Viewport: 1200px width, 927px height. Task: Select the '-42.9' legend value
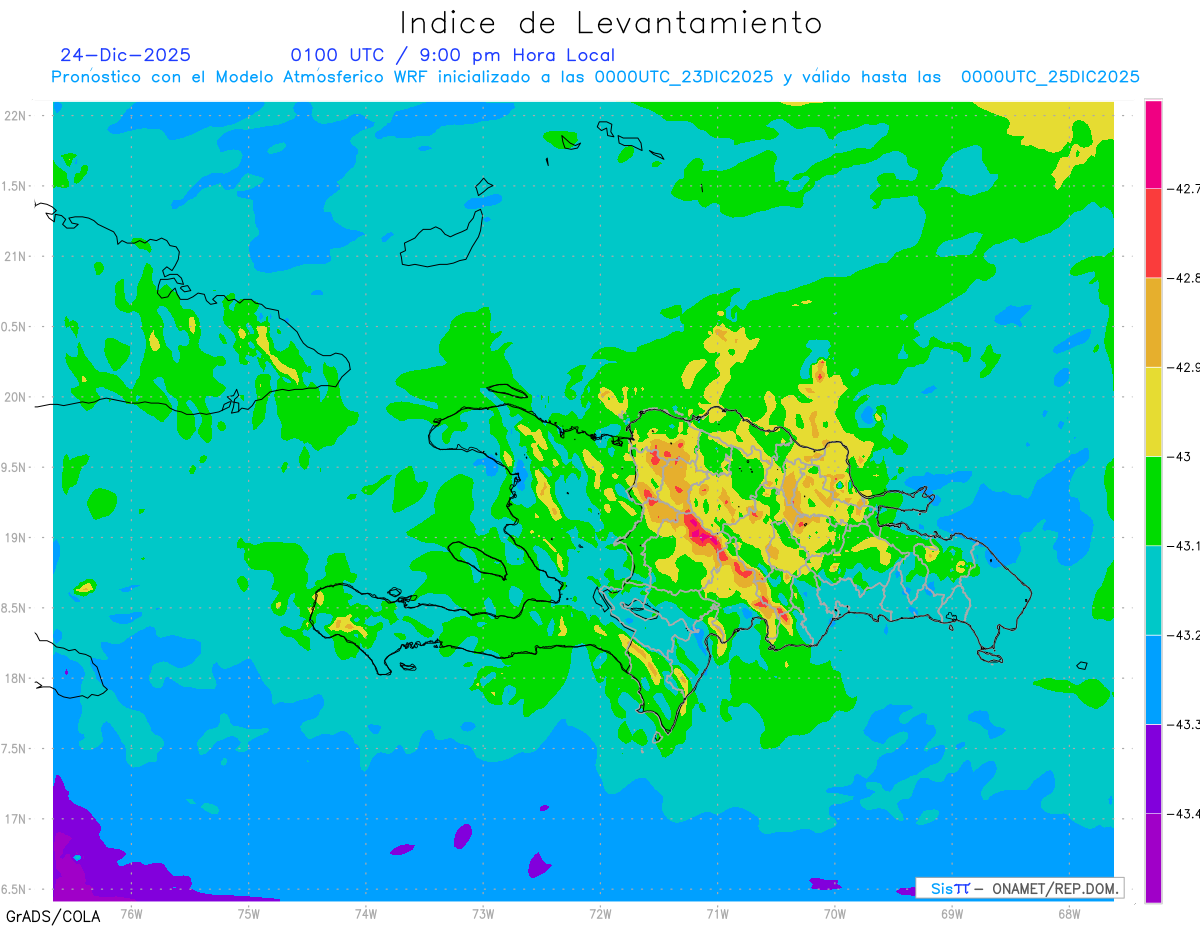(1185, 367)
